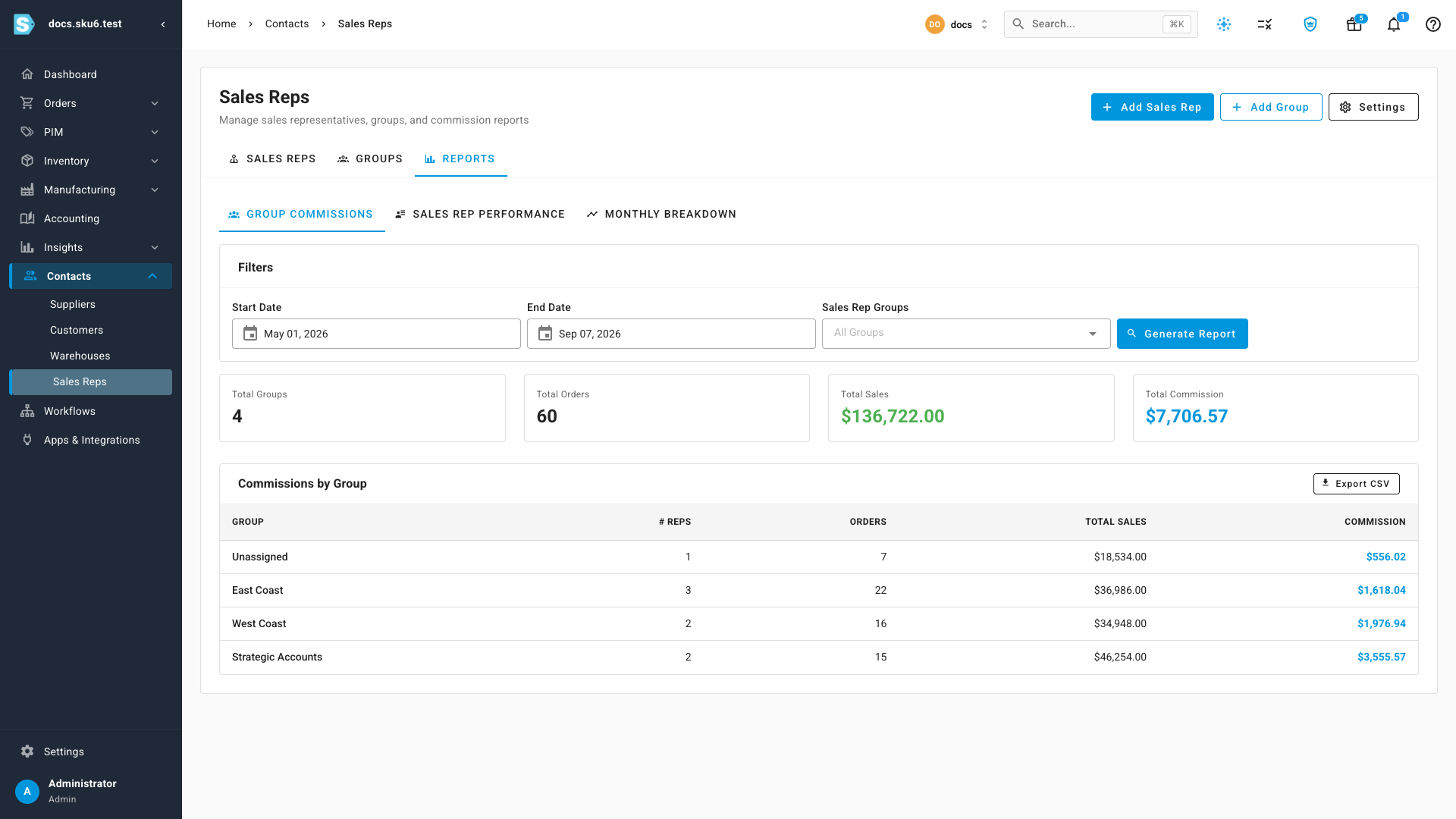Open the AI assistant sparkle icon

1224,24
